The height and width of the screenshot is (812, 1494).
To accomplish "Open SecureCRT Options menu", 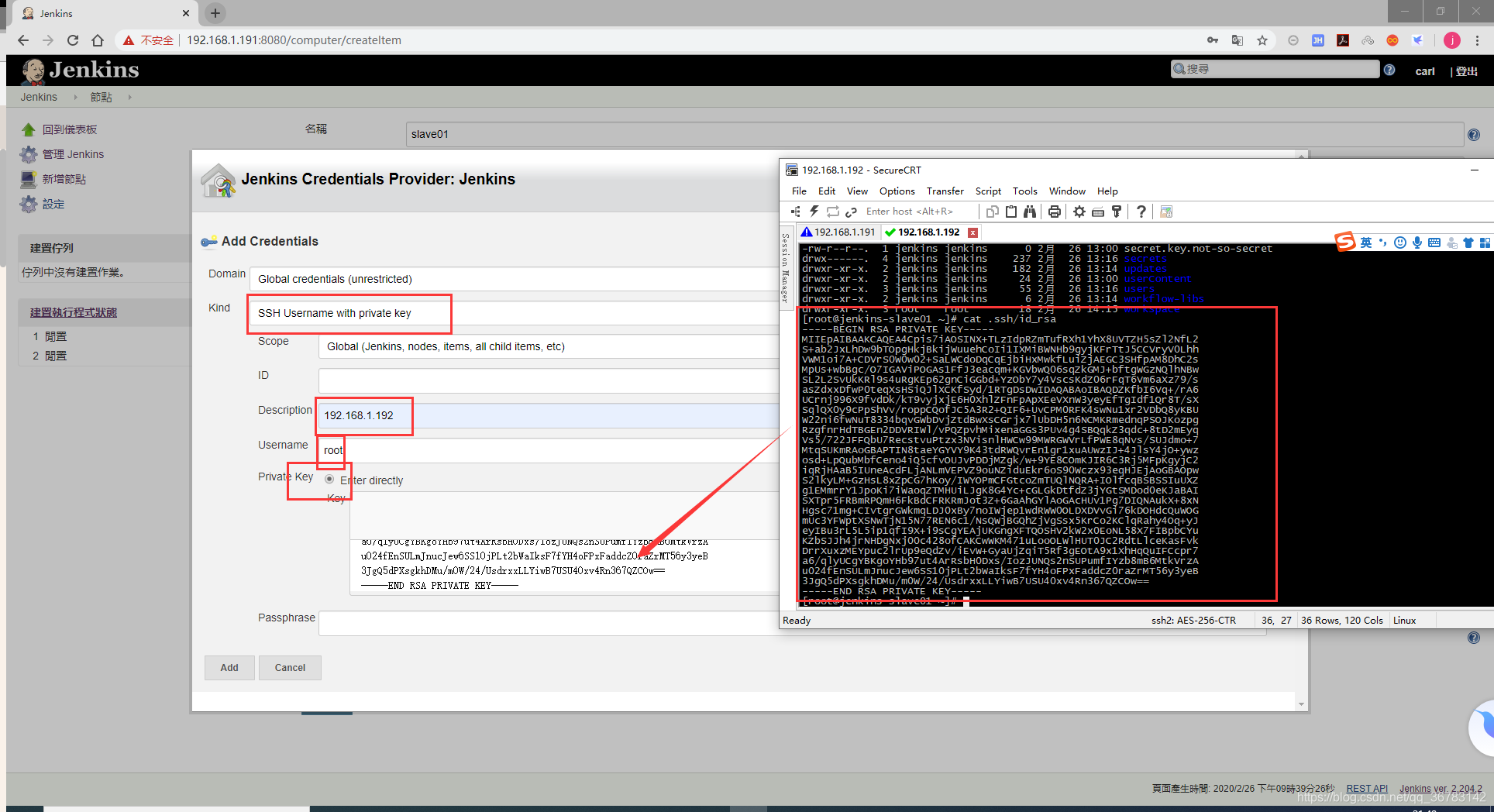I will 897,191.
